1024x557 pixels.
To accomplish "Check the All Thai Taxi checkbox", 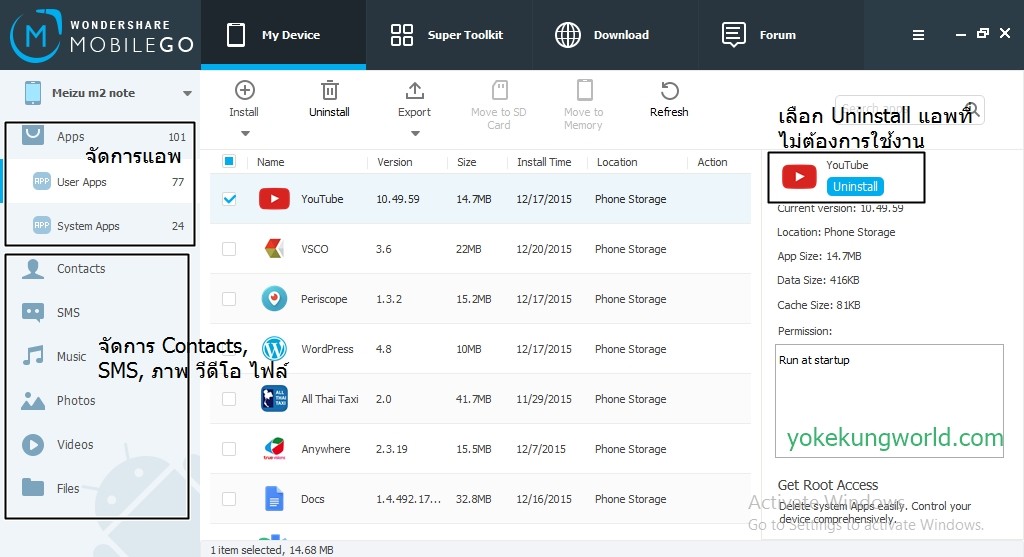I will click(x=229, y=399).
